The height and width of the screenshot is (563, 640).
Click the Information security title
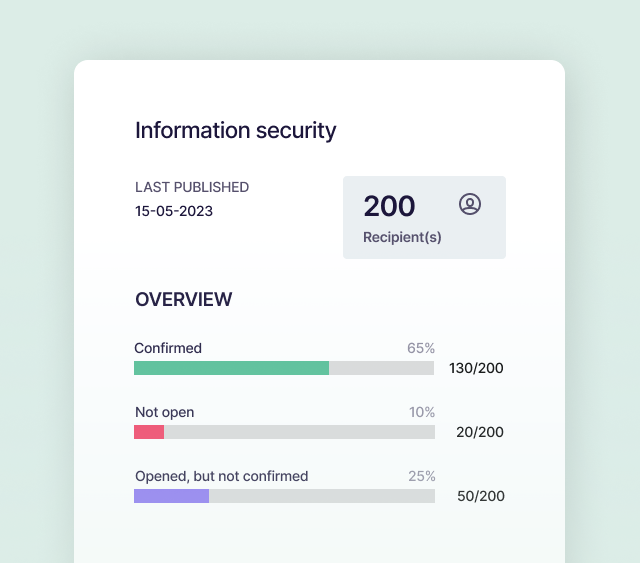pyautogui.click(x=236, y=130)
